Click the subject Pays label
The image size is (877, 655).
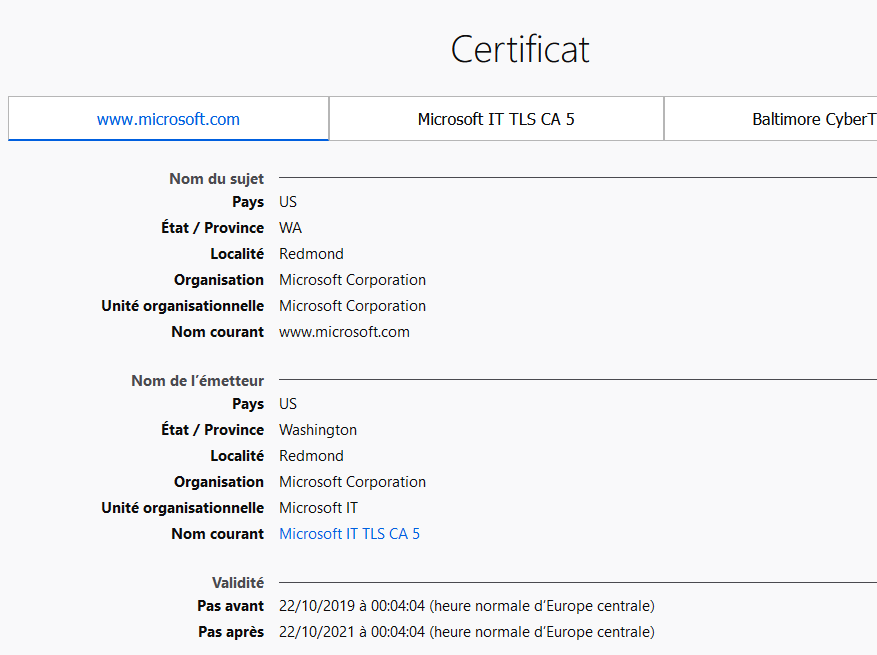point(248,202)
